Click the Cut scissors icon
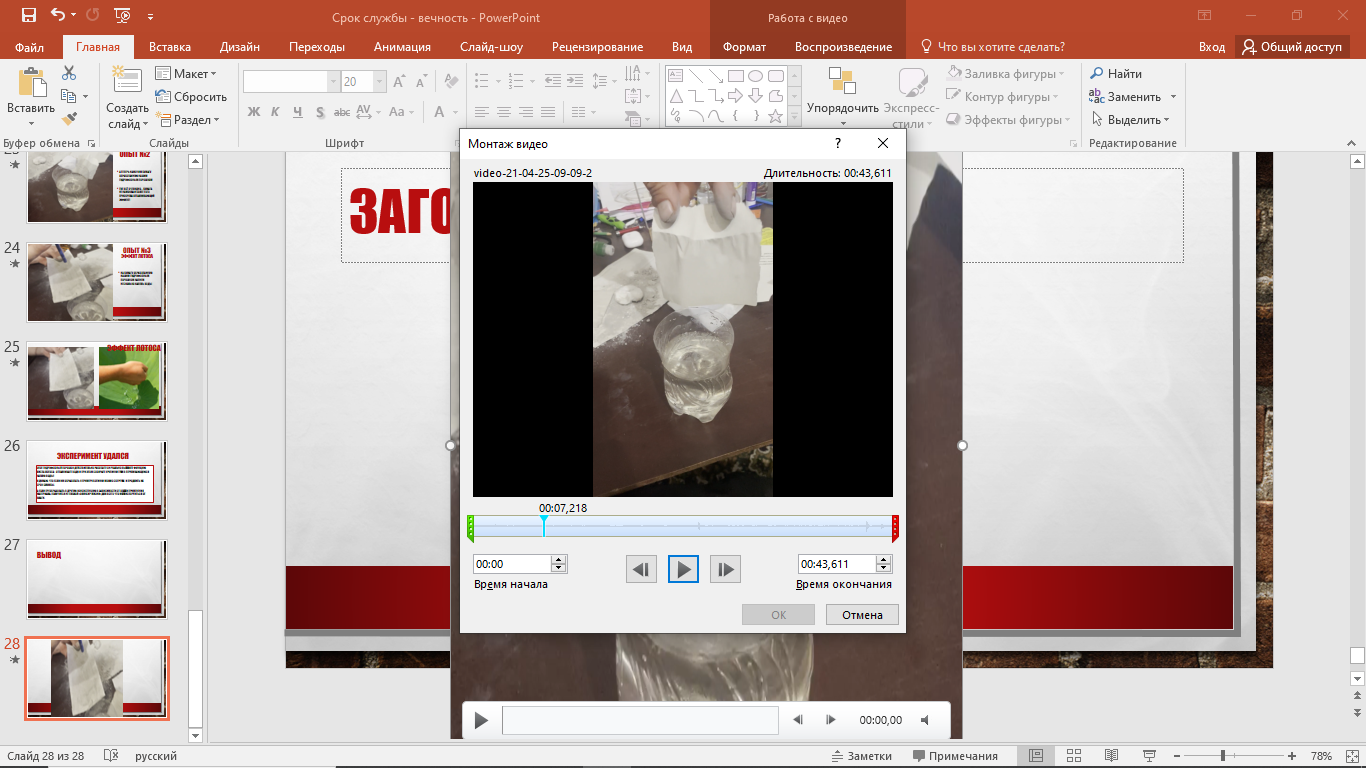This screenshot has width=1366, height=768. click(69, 73)
